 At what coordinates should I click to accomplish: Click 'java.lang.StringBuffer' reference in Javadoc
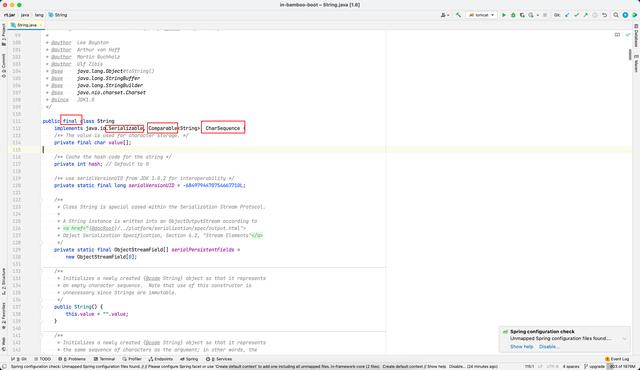(x=108, y=78)
